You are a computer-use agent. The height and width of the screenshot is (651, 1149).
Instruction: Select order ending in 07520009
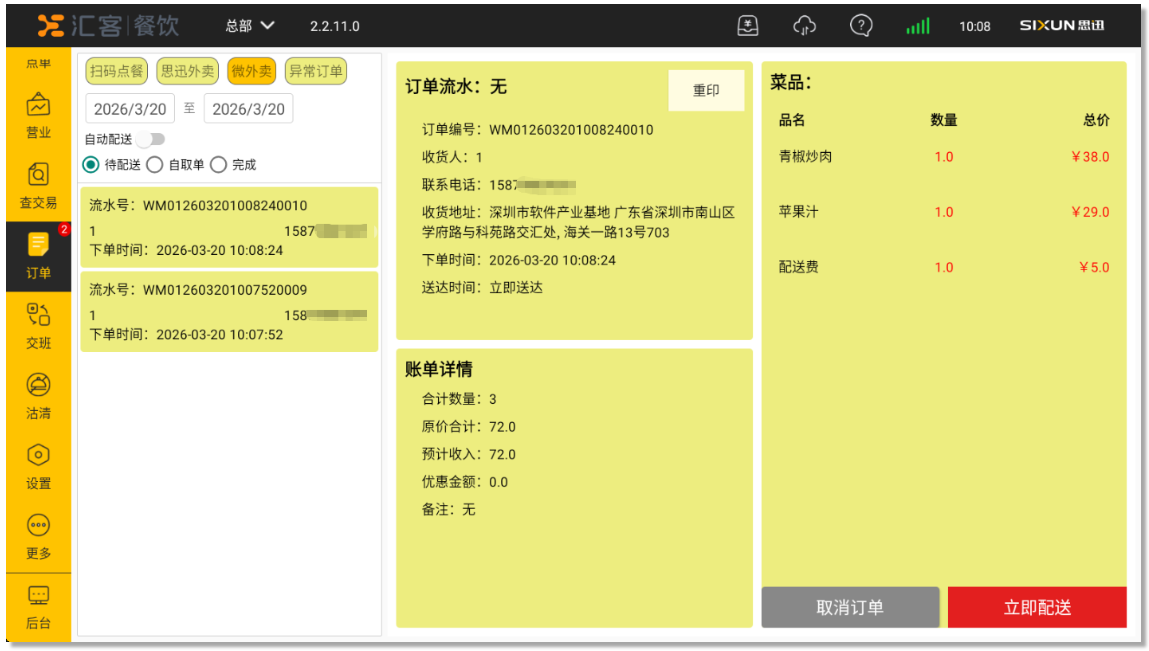pos(229,312)
